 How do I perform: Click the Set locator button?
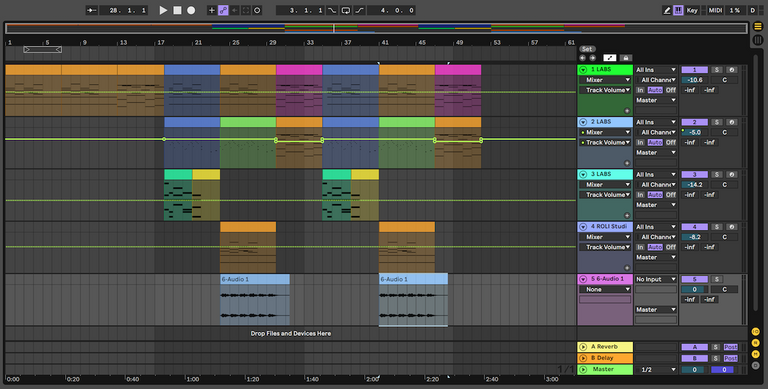[587, 49]
